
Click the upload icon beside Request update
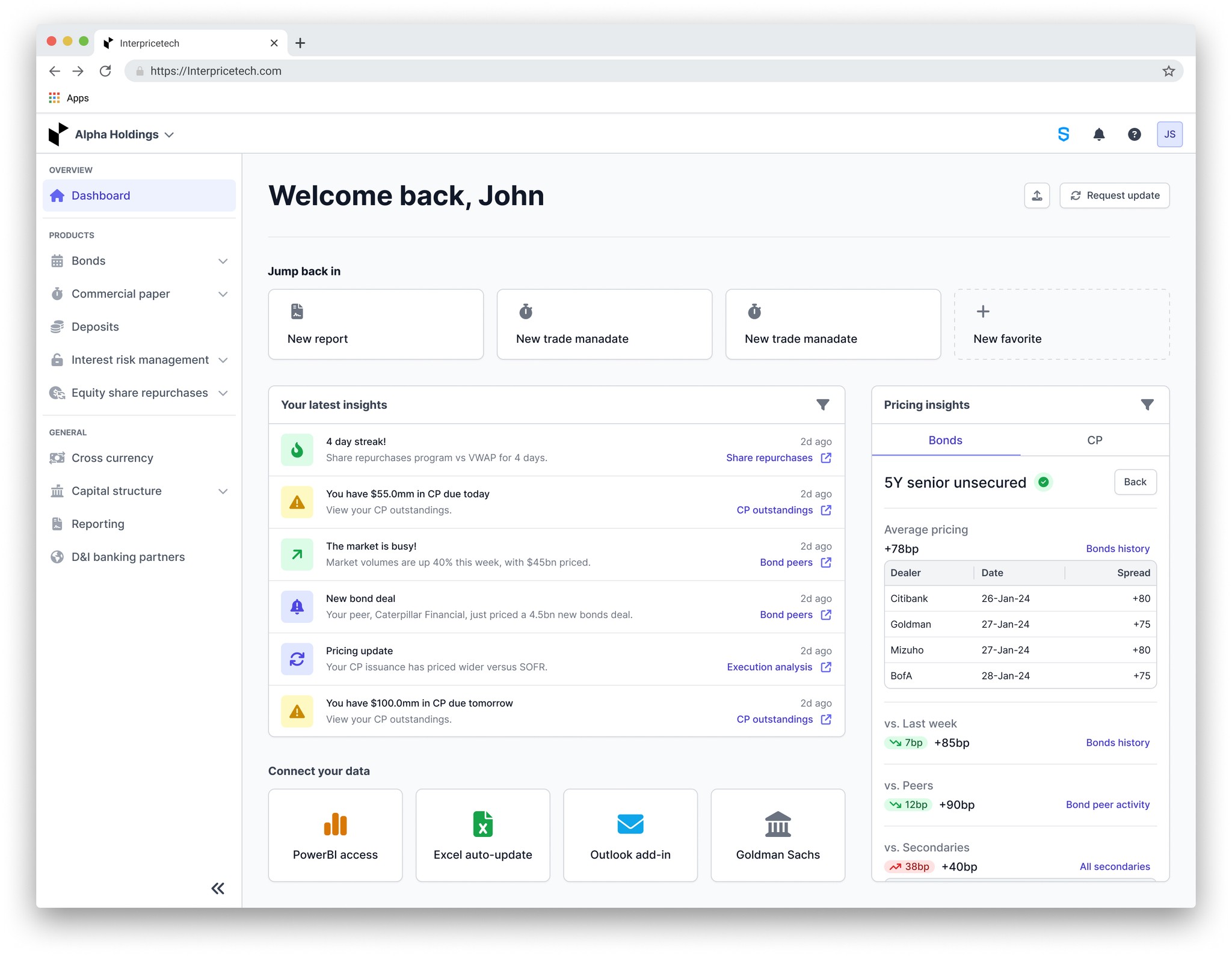pos(1036,195)
